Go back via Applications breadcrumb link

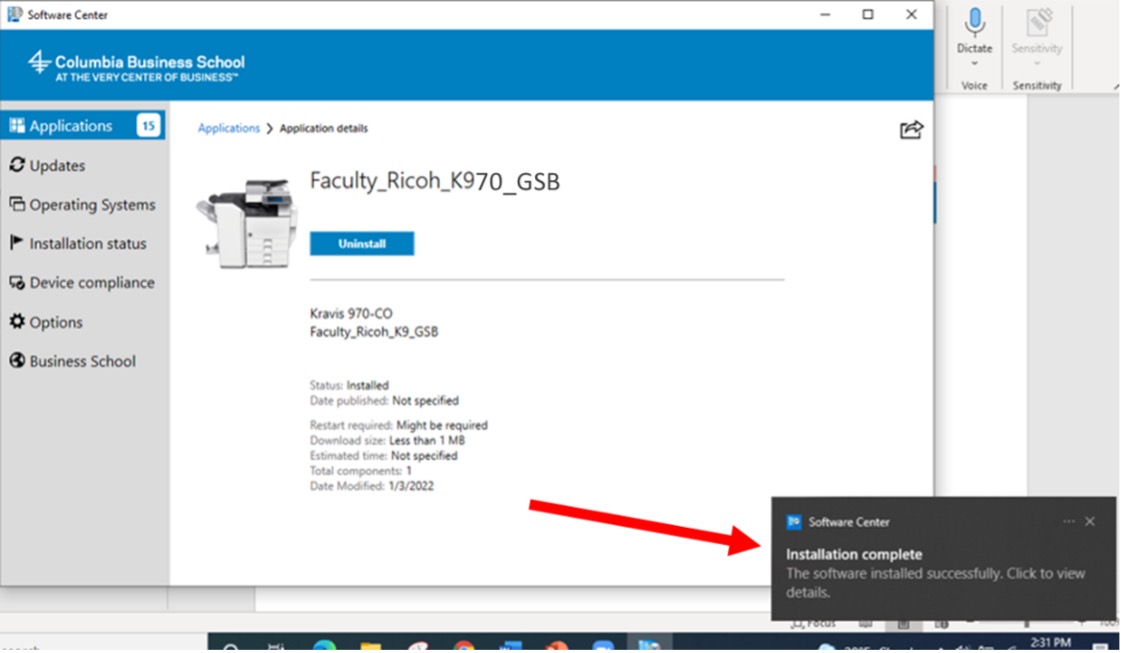pyautogui.click(x=229, y=128)
